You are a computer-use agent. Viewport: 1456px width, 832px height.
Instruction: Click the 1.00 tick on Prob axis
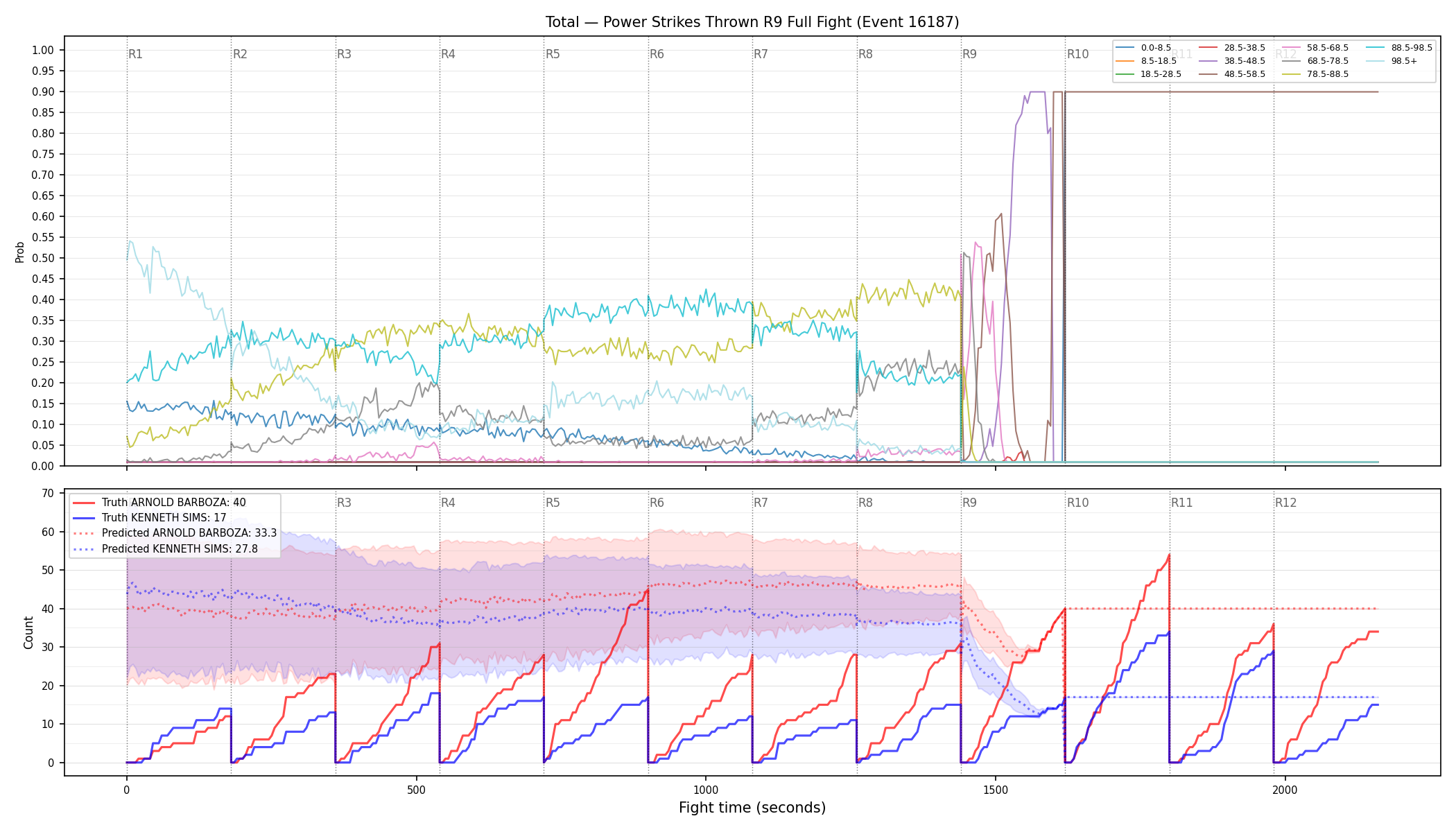coord(43,50)
